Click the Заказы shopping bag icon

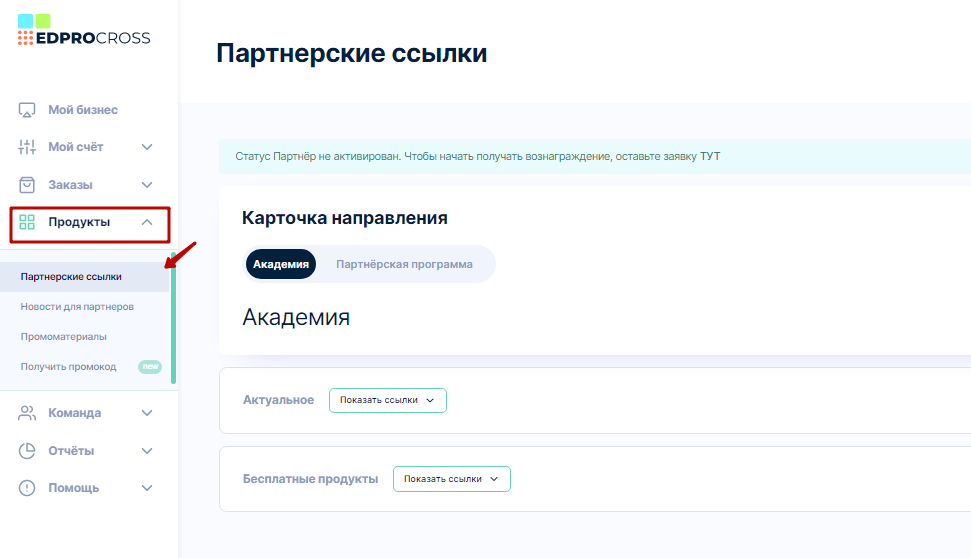(x=27, y=185)
